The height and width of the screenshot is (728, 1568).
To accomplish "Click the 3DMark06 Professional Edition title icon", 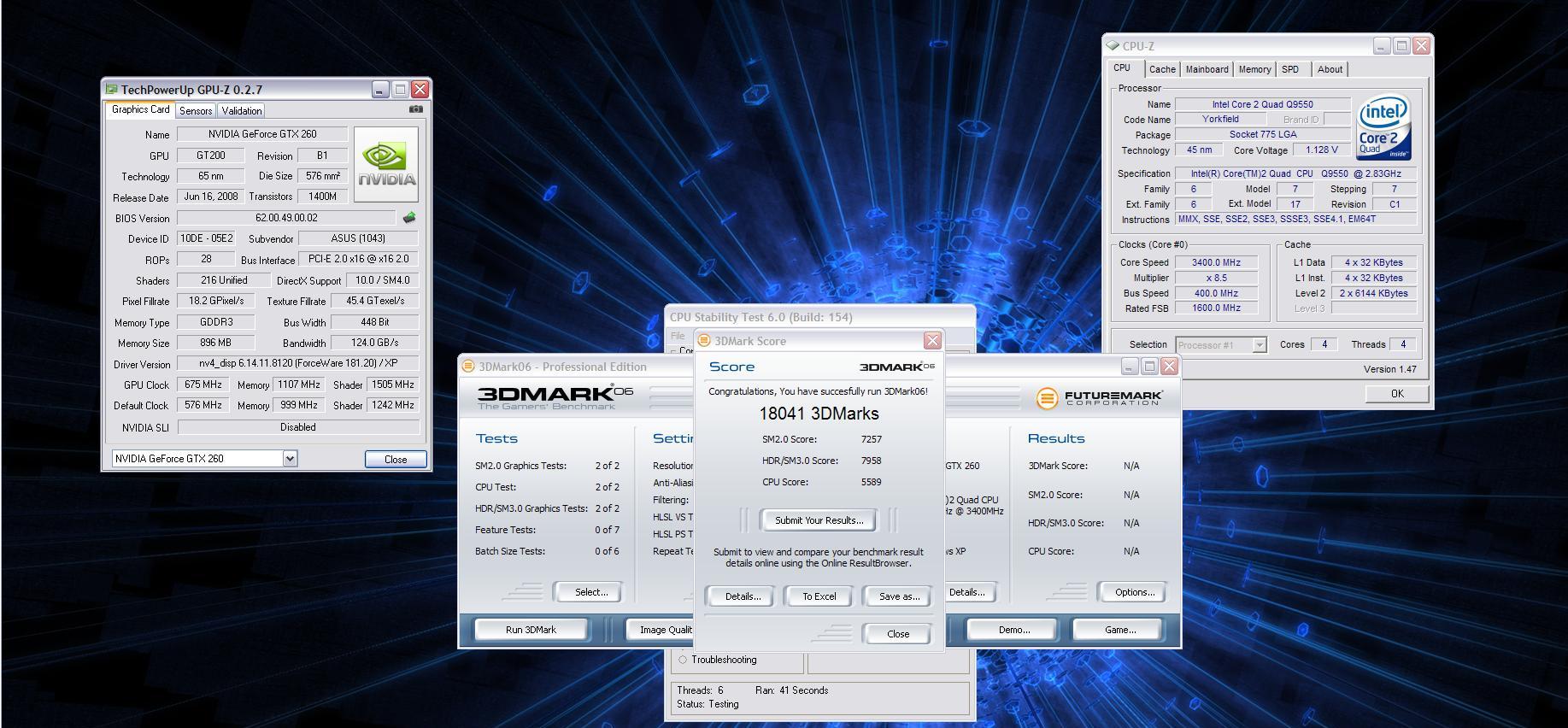I will point(468,367).
